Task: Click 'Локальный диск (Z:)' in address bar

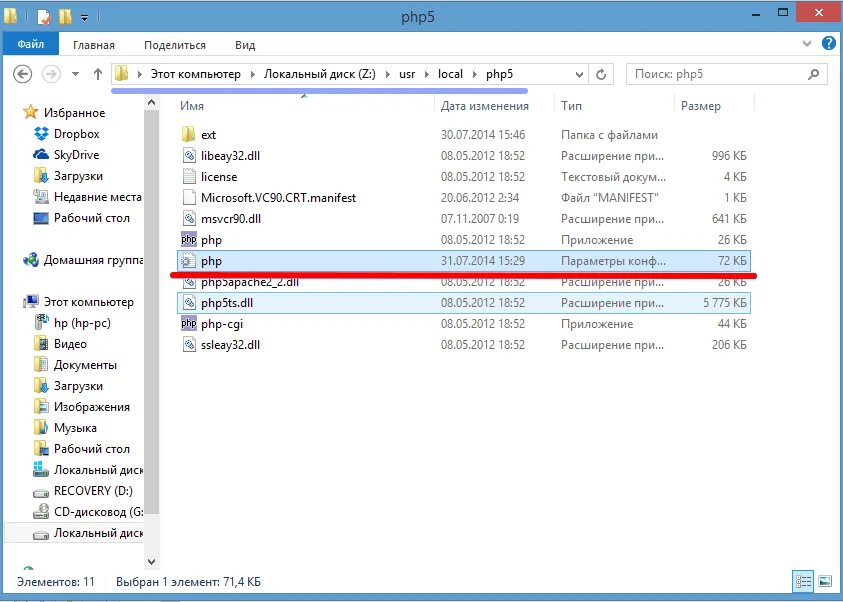Action: [x=319, y=74]
